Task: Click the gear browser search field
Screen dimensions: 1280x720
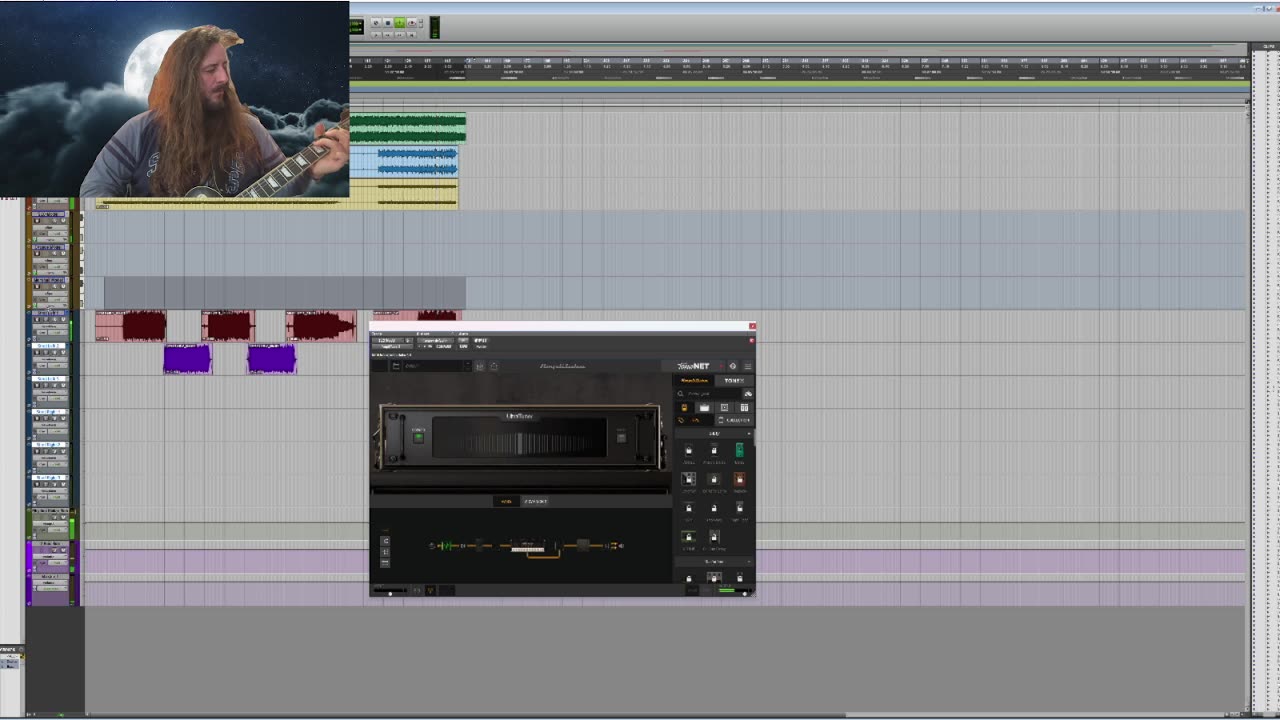Action: tap(709, 394)
